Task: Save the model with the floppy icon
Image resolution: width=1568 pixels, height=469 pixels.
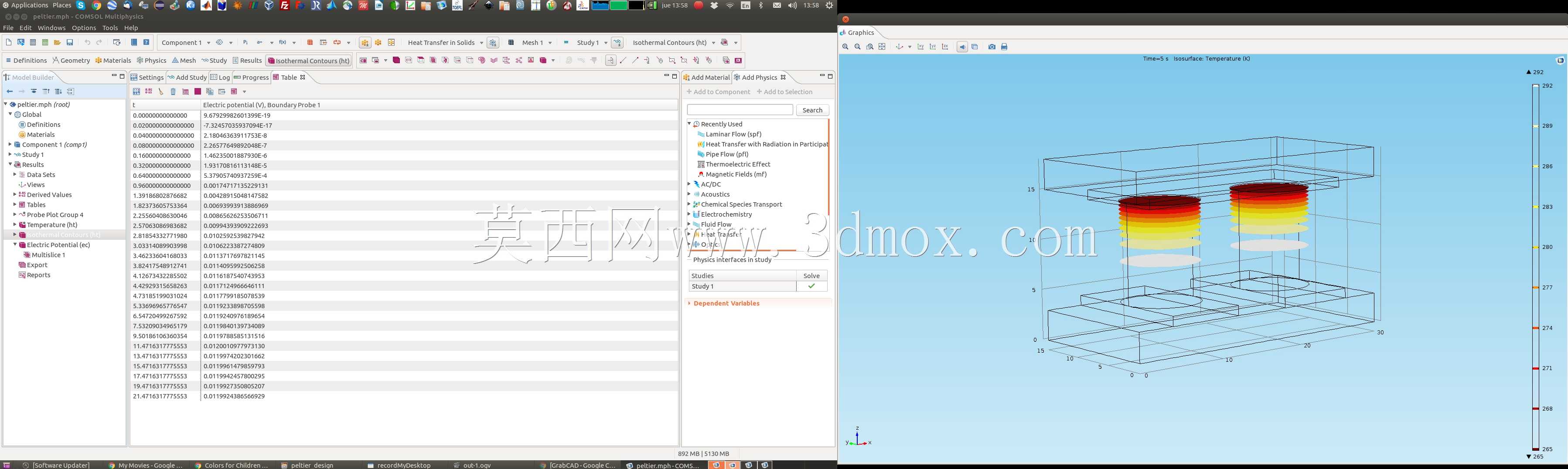Action: click(x=70, y=43)
